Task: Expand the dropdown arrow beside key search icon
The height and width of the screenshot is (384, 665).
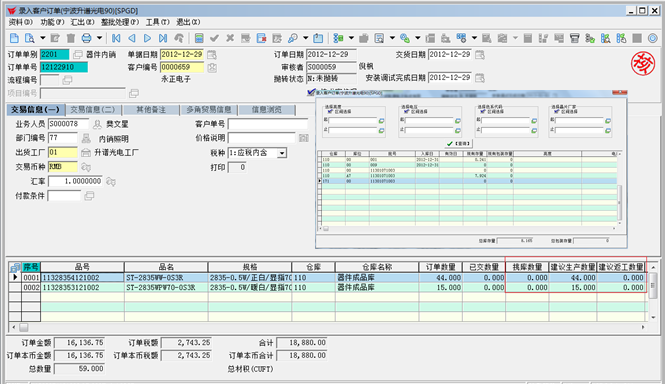Action: point(305,38)
